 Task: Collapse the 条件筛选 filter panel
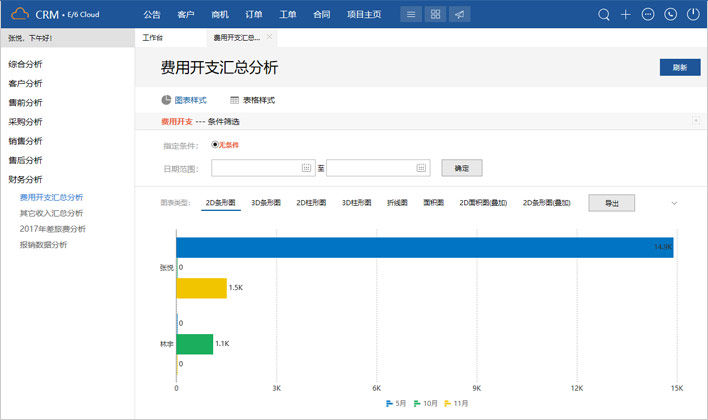pyautogui.click(x=695, y=121)
